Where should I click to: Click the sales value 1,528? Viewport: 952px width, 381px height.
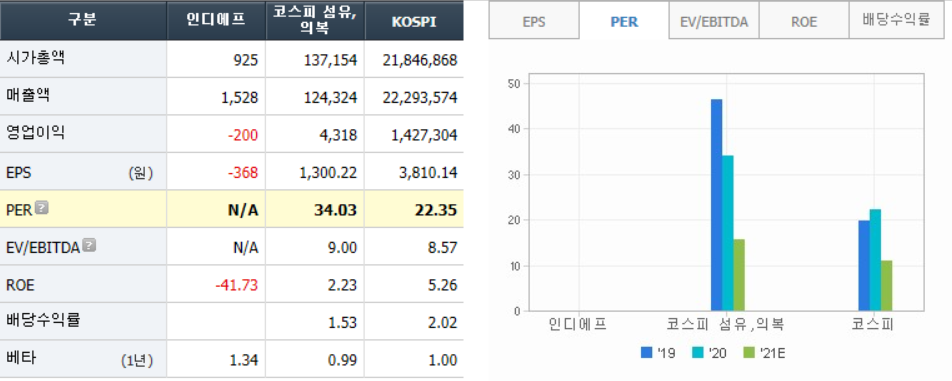pos(241,98)
